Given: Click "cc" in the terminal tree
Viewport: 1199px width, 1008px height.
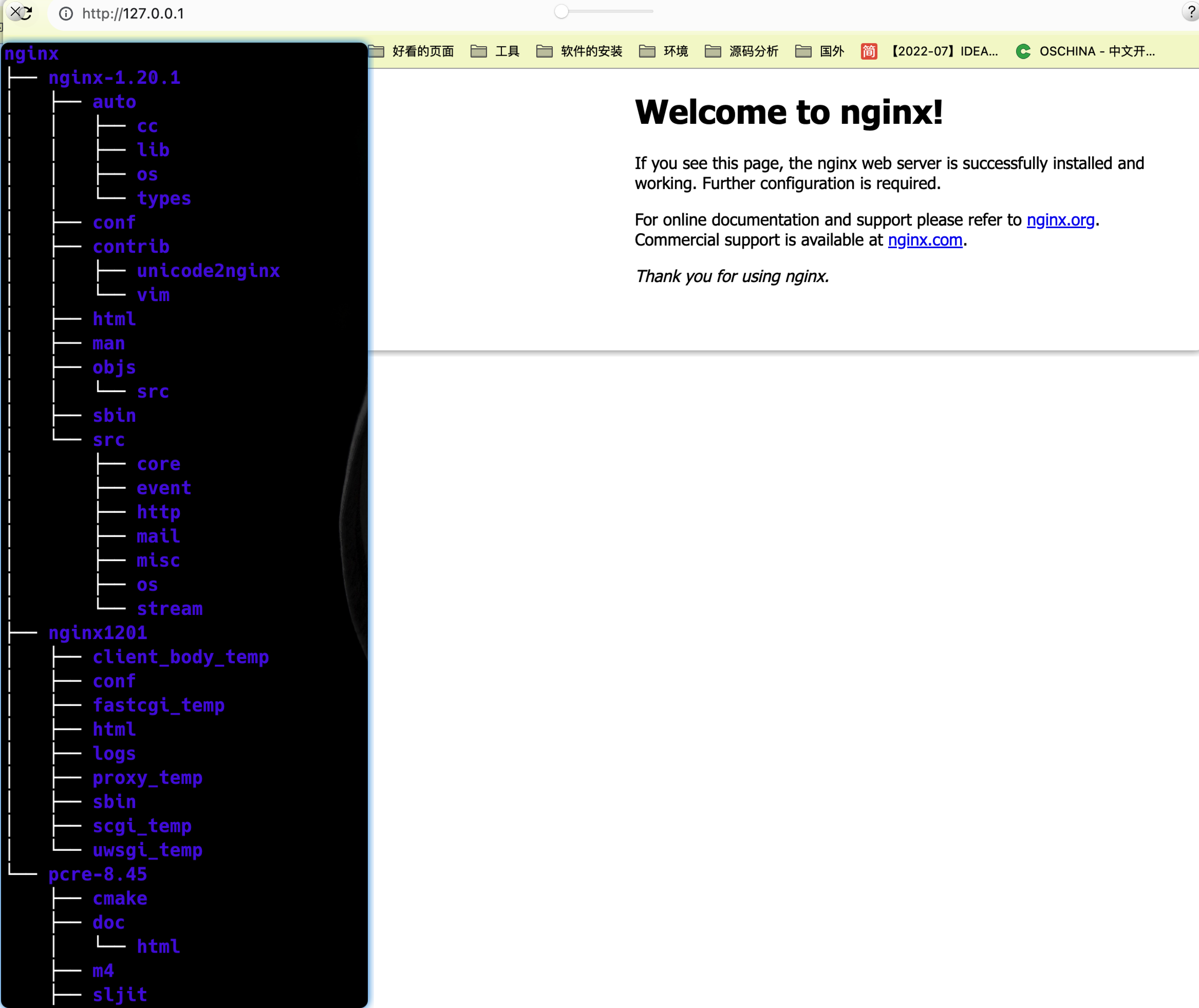Looking at the screenshot, I should (147, 126).
